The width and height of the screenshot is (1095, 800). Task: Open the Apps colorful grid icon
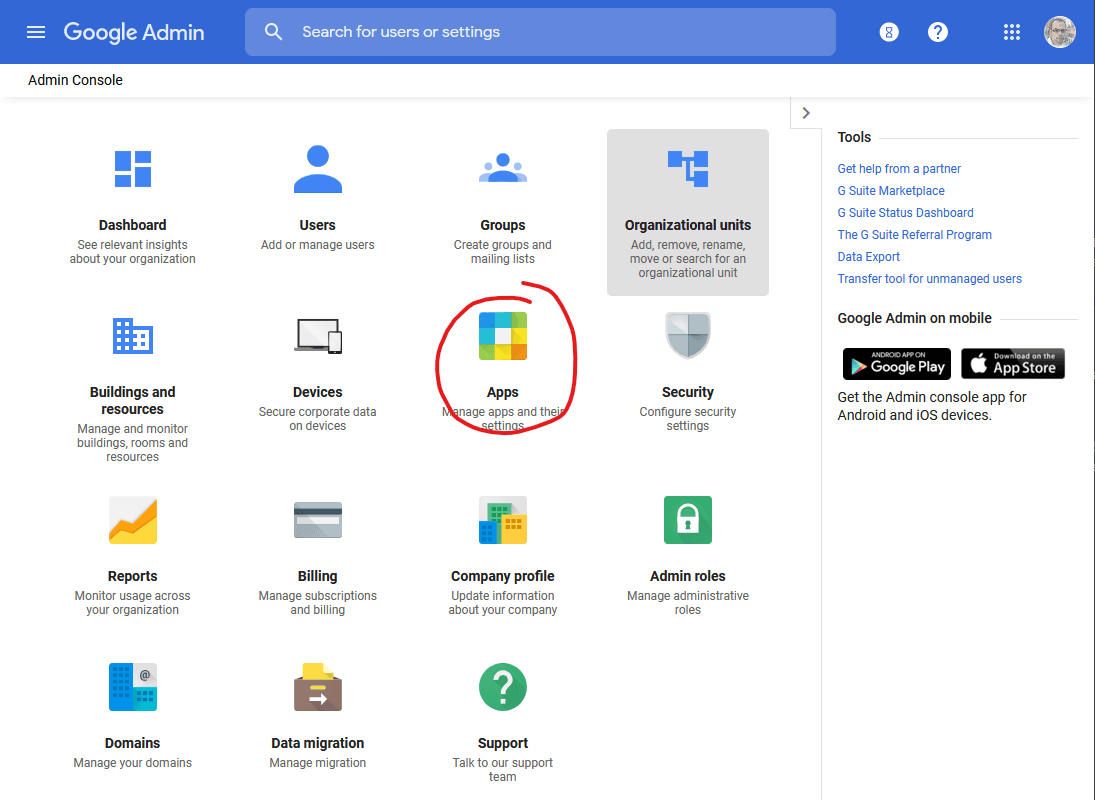(502, 336)
